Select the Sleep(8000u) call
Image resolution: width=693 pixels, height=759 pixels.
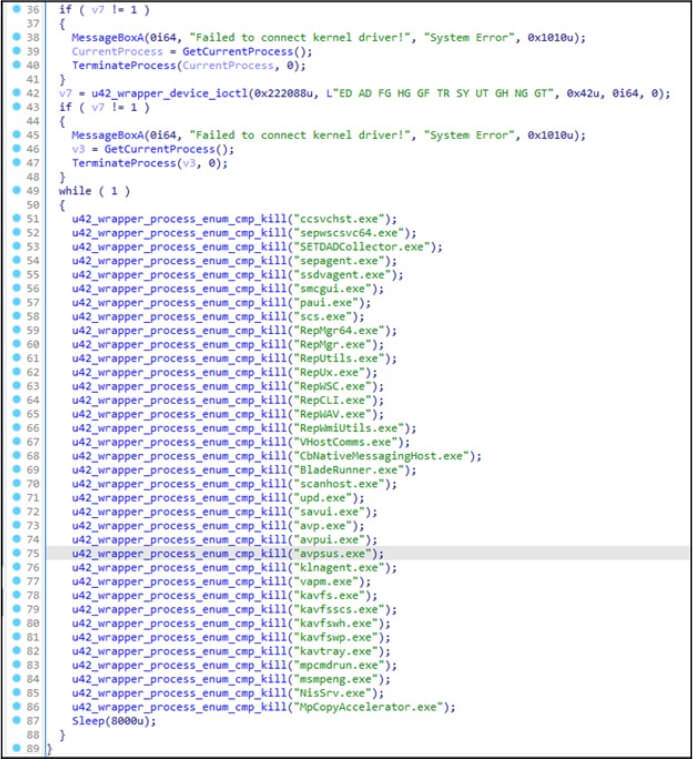click(x=114, y=721)
